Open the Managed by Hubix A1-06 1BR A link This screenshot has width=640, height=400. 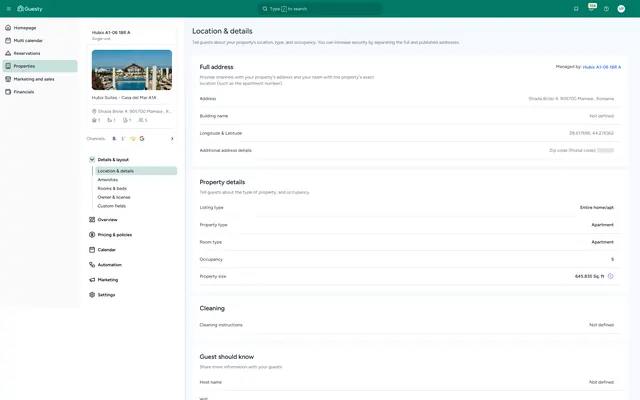tap(602, 67)
